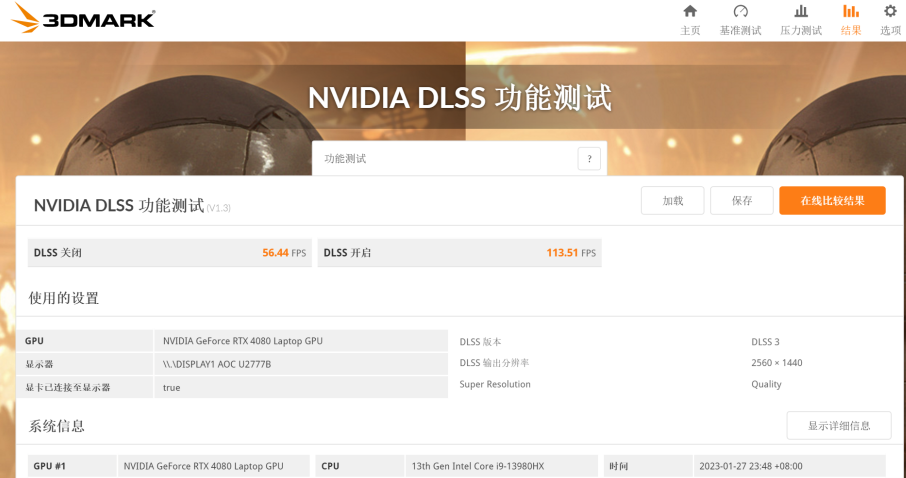906x478 pixels.
Task: Click the 2560 × 1440 output resolution value
Action: pyautogui.click(x=776, y=363)
